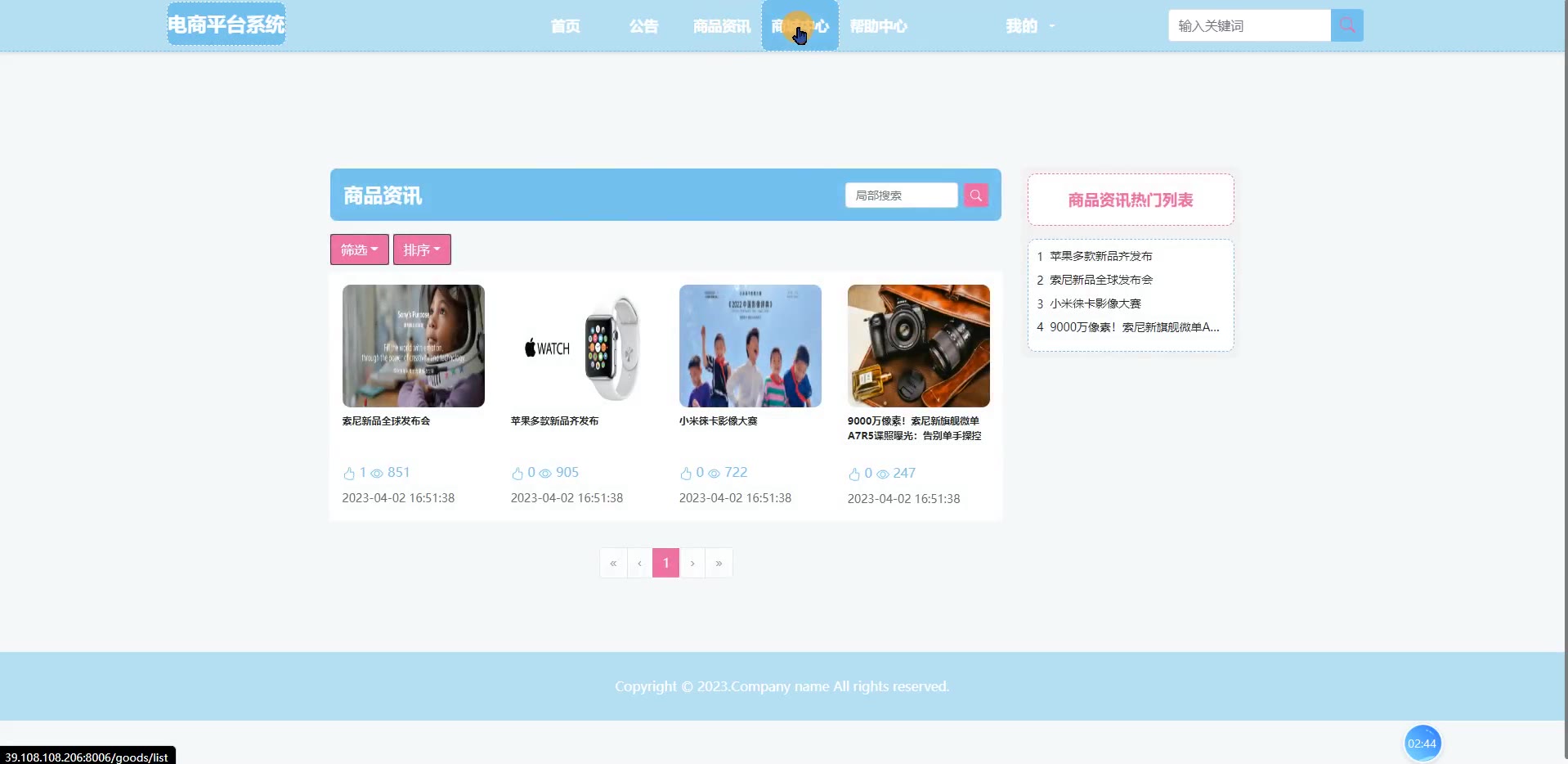Open the Sony astronaut girl thumbnail
Viewport: 1568px width, 764px height.
(414, 346)
